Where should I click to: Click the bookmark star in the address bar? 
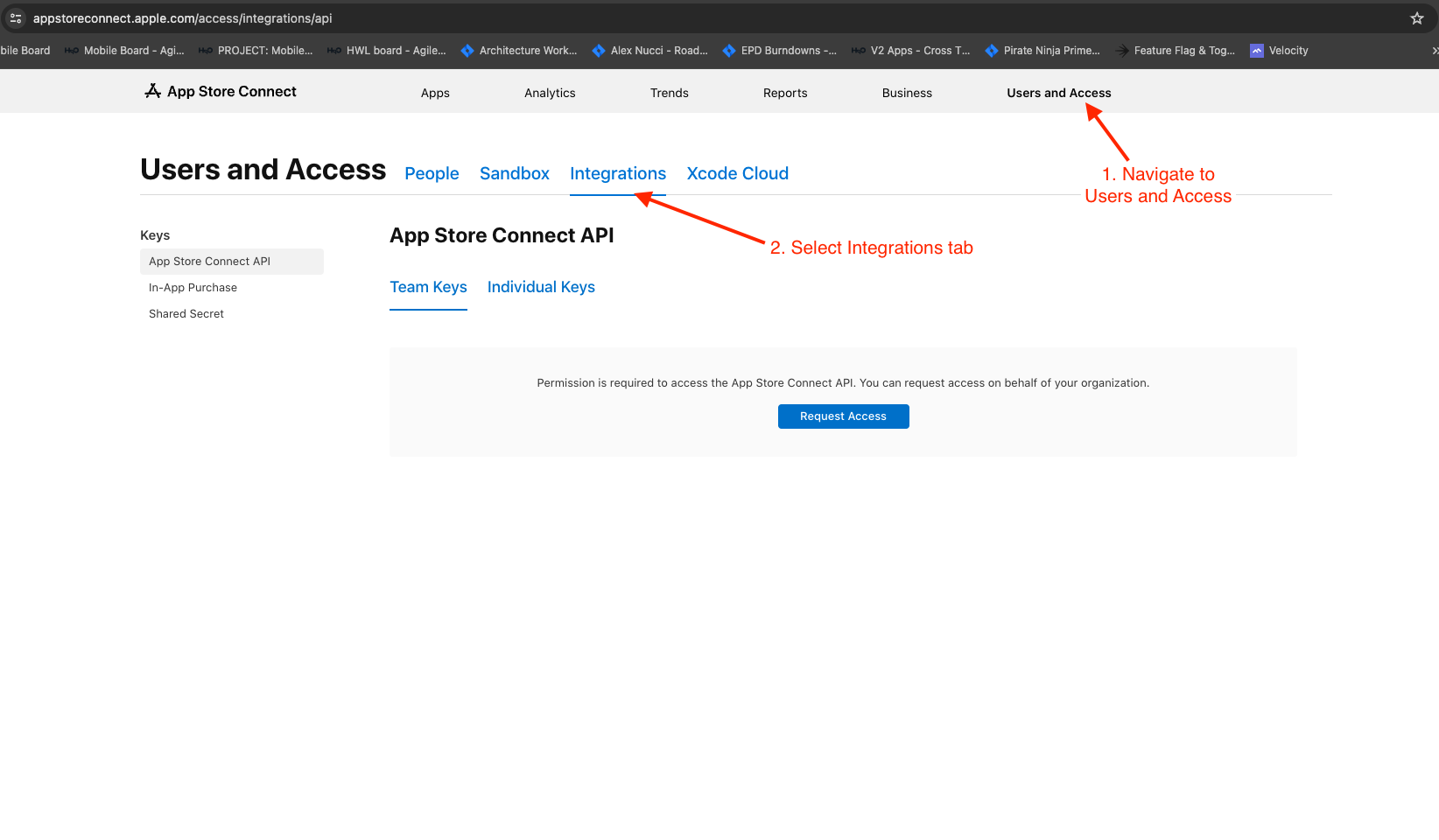[1416, 17]
